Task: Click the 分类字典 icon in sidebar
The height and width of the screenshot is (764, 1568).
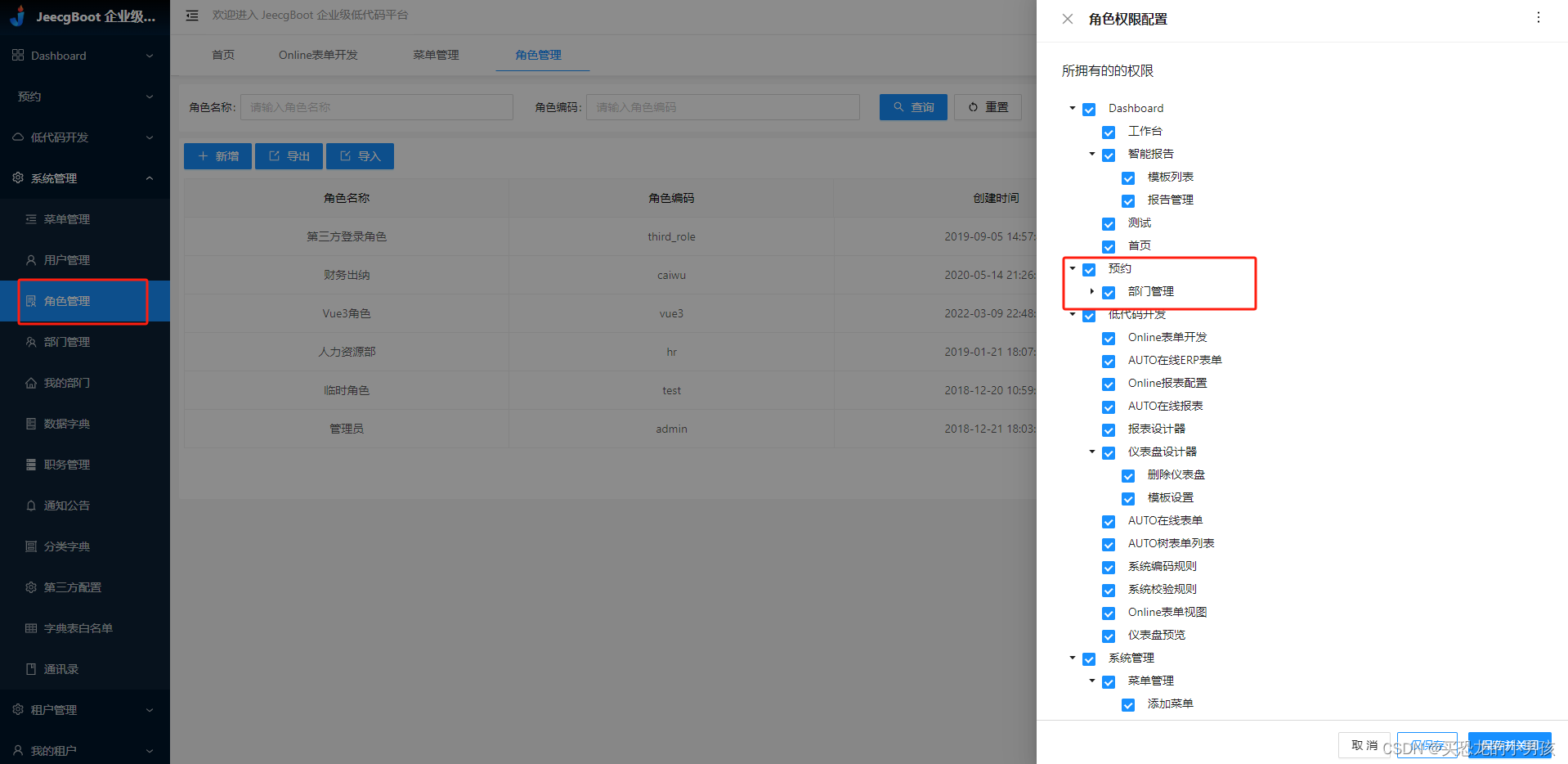Action: tap(31, 546)
